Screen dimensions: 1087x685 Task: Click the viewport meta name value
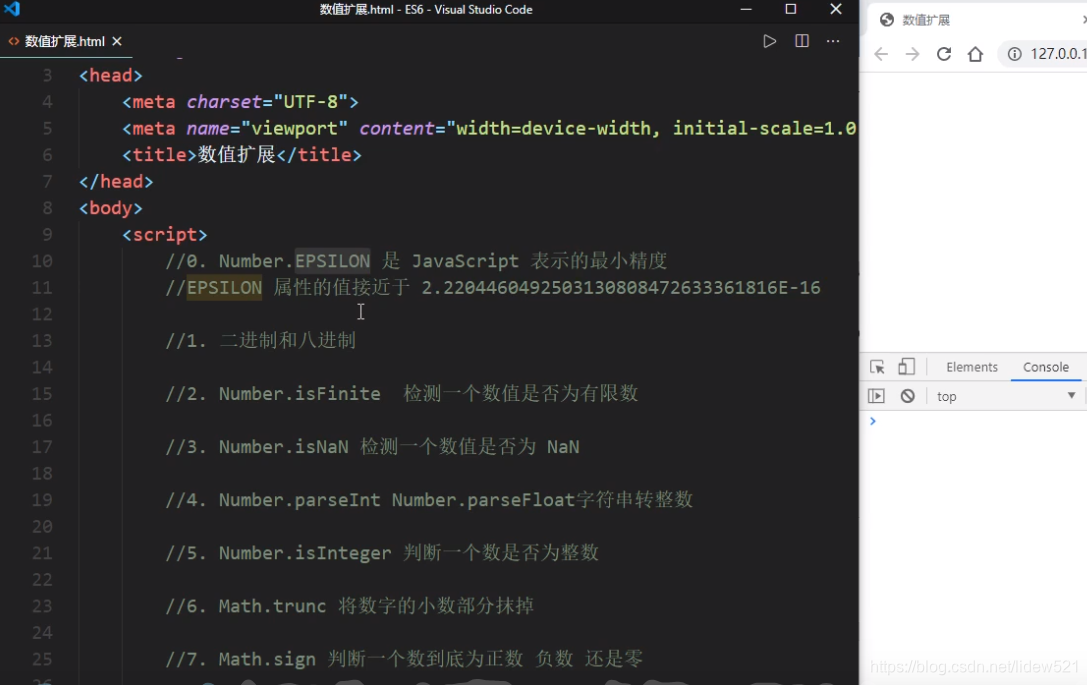[x=294, y=128]
